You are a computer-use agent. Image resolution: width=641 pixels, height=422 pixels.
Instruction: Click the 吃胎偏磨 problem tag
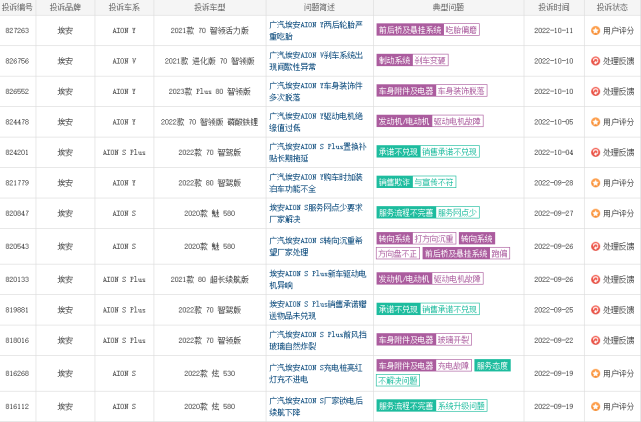[461, 30]
